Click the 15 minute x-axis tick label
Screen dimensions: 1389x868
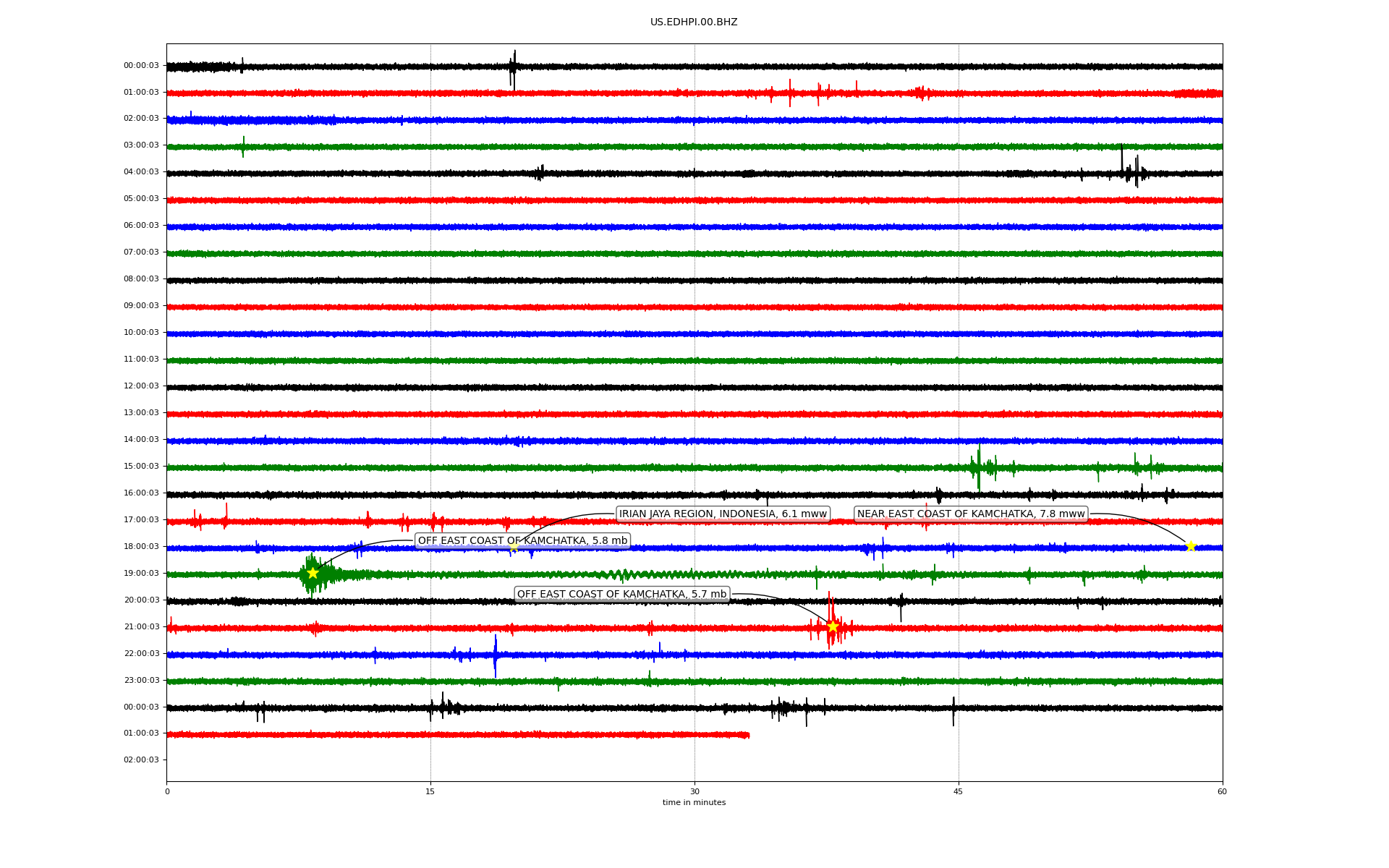(x=430, y=792)
